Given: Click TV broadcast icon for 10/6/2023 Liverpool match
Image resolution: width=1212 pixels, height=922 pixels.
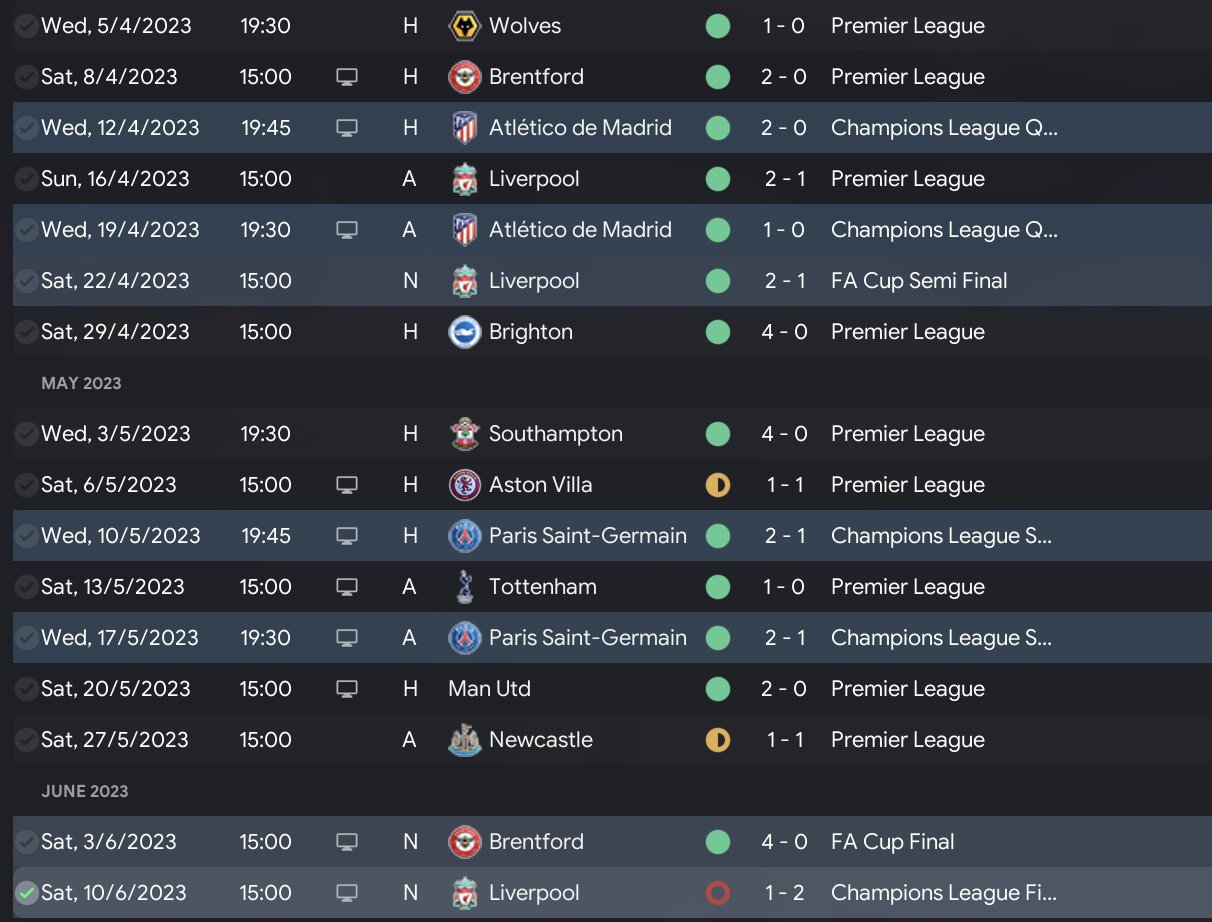Looking at the screenshot, I should pos(347,893).
